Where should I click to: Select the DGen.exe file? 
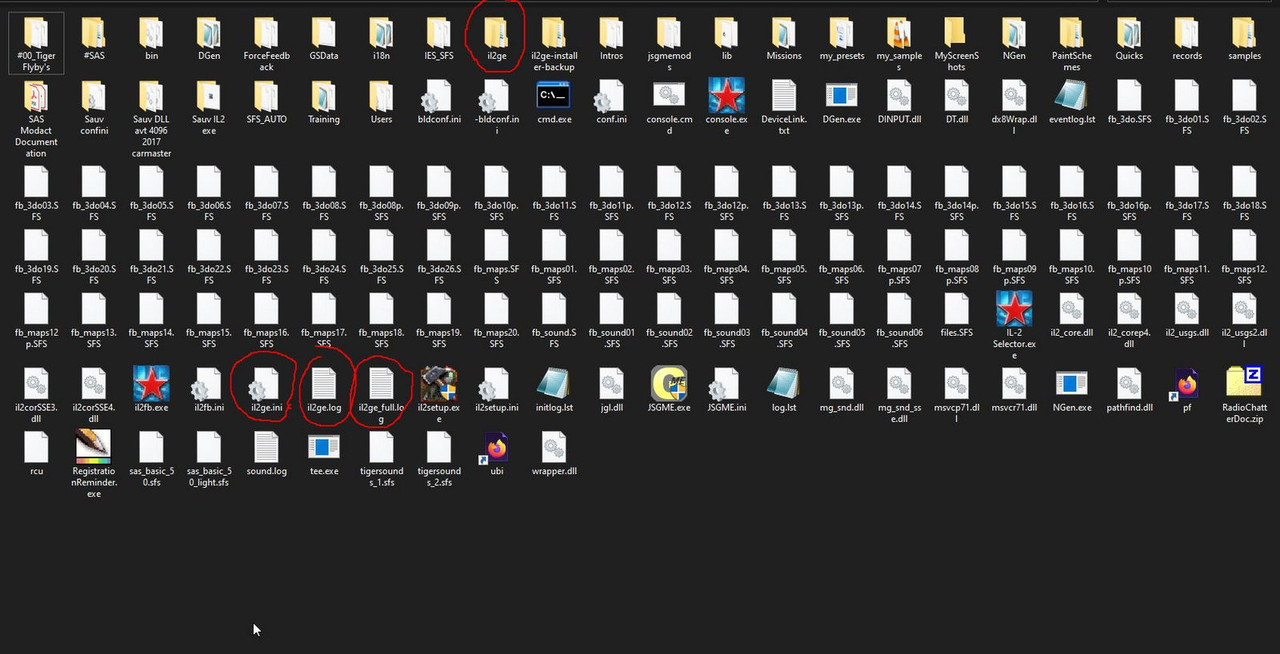coord(841,103)
